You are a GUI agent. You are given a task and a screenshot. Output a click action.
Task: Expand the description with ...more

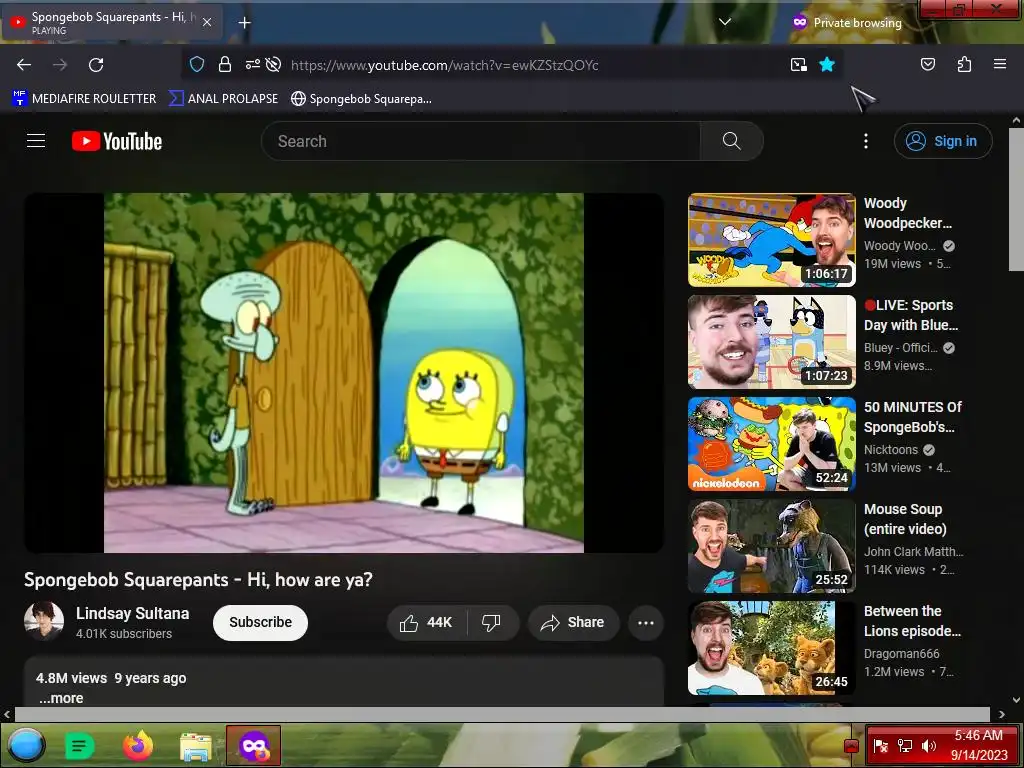click(61, 698)
